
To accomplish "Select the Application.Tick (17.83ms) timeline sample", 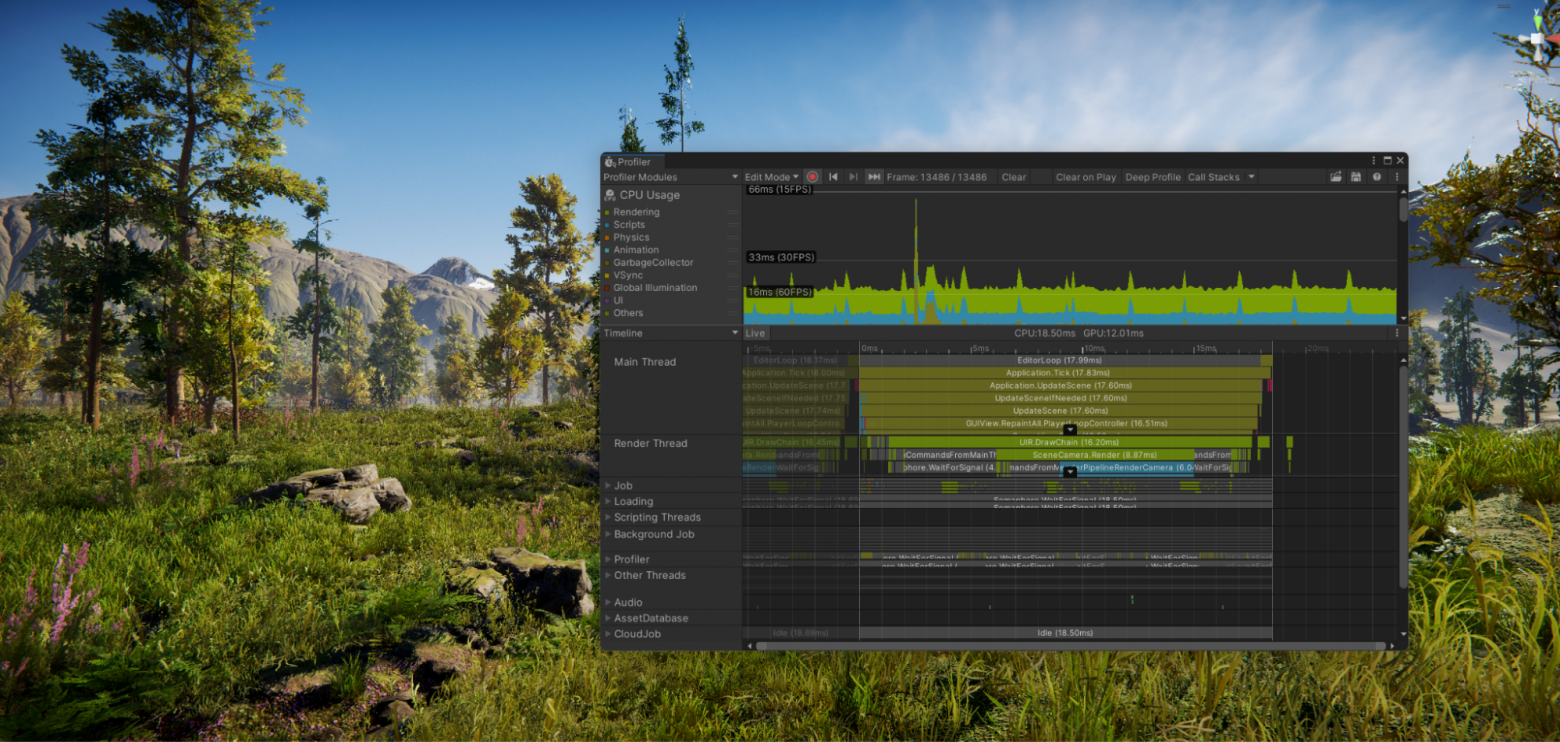I will point(1060,373).
